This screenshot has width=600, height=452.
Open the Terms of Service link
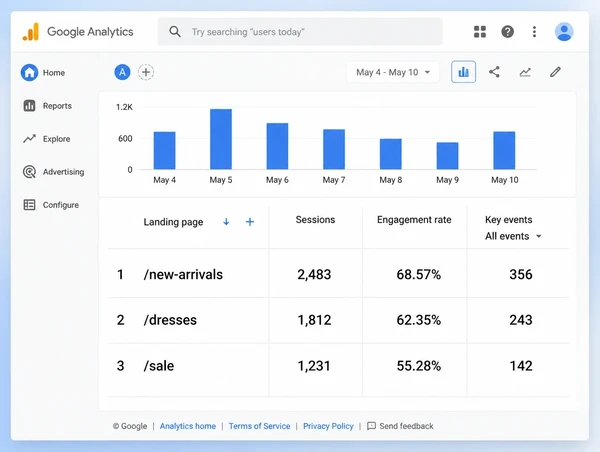tap(259, 426)
